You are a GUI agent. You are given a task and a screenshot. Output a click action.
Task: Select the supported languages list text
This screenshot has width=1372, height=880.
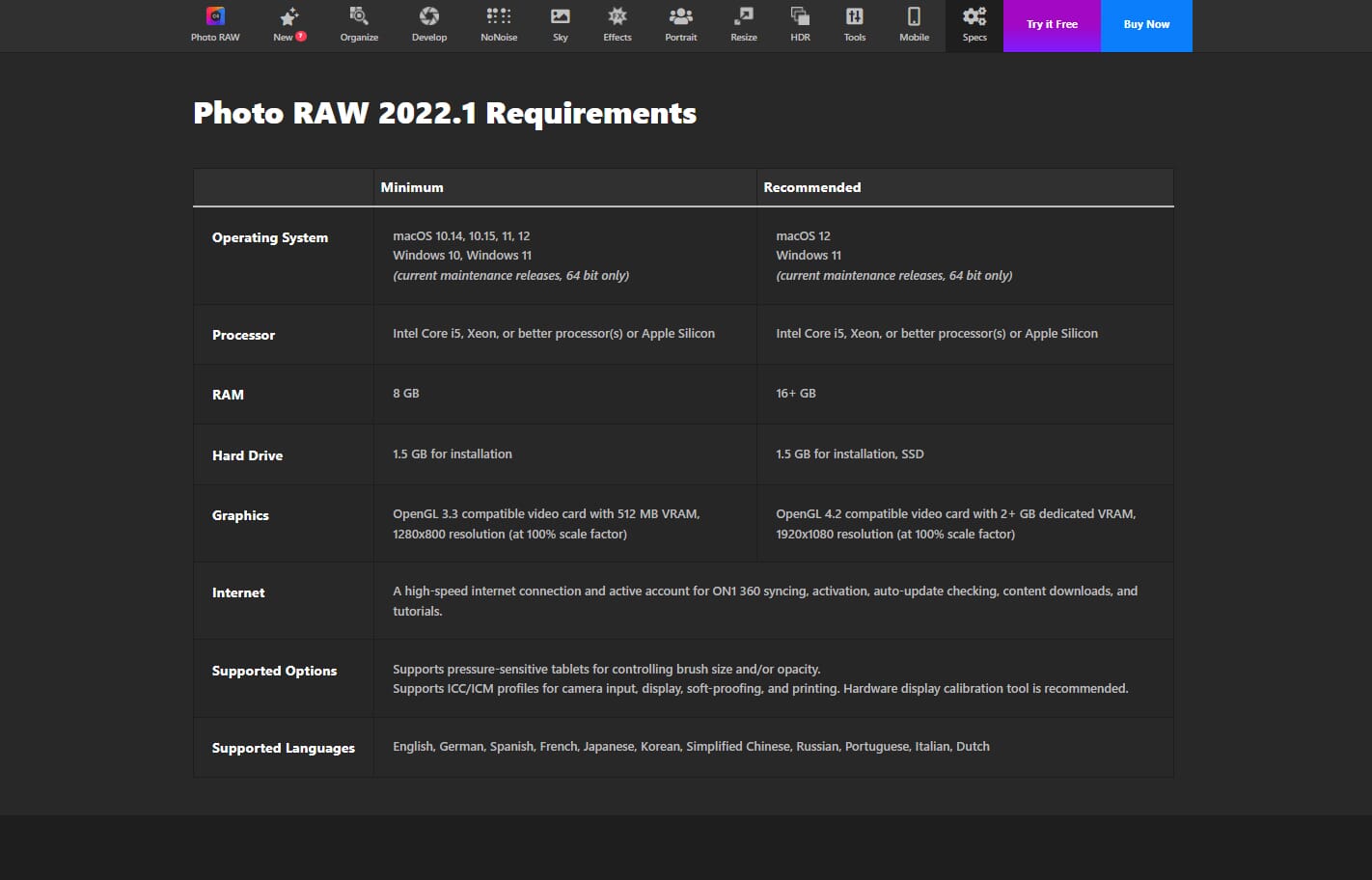691,747
